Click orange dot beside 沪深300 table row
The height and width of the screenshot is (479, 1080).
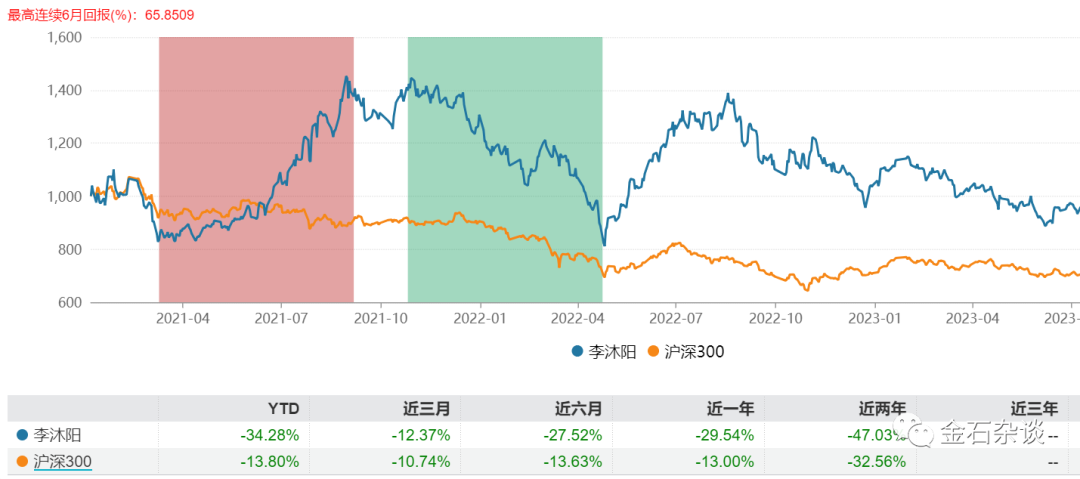(x=22, y=461)
